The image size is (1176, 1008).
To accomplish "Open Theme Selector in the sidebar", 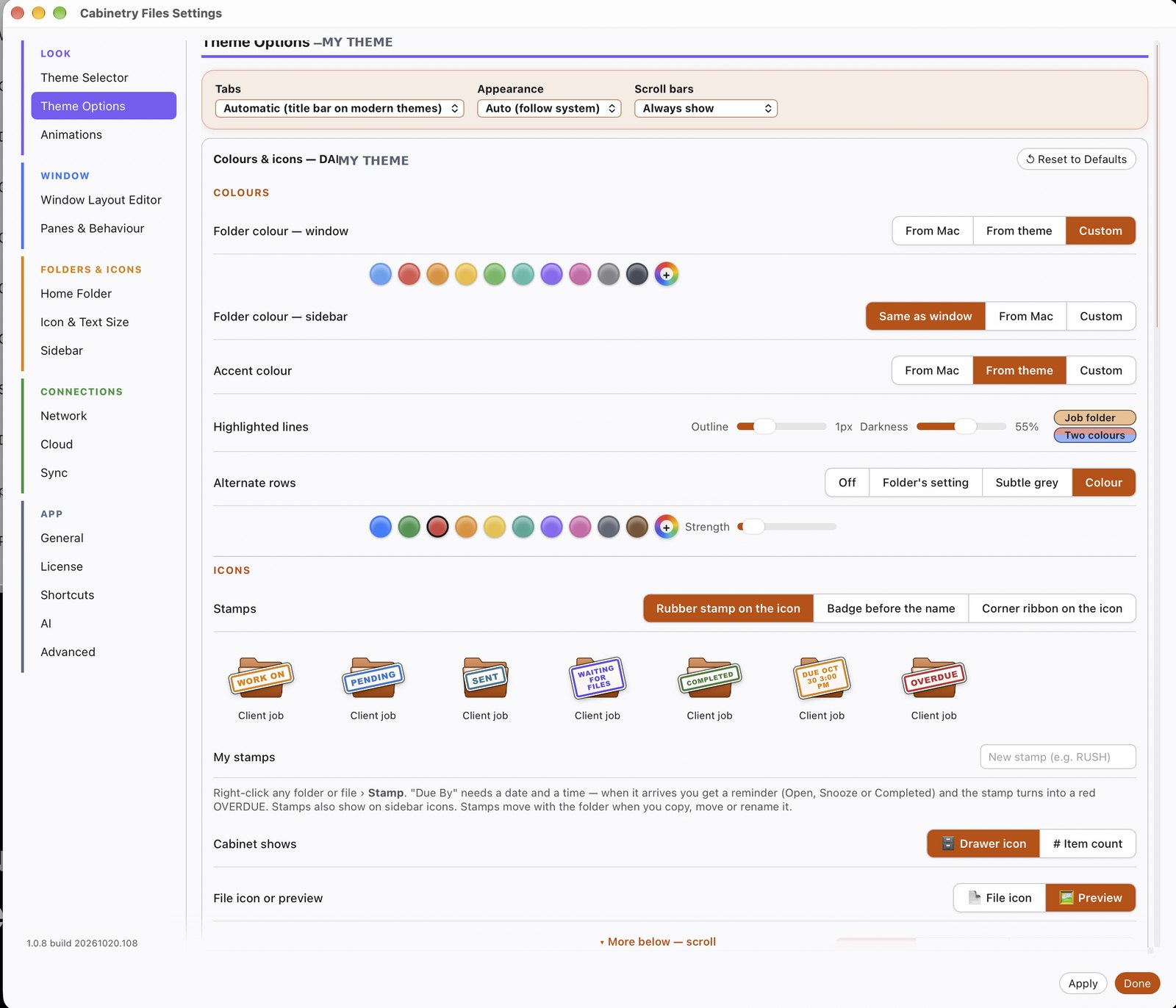I will coord(104,77).
